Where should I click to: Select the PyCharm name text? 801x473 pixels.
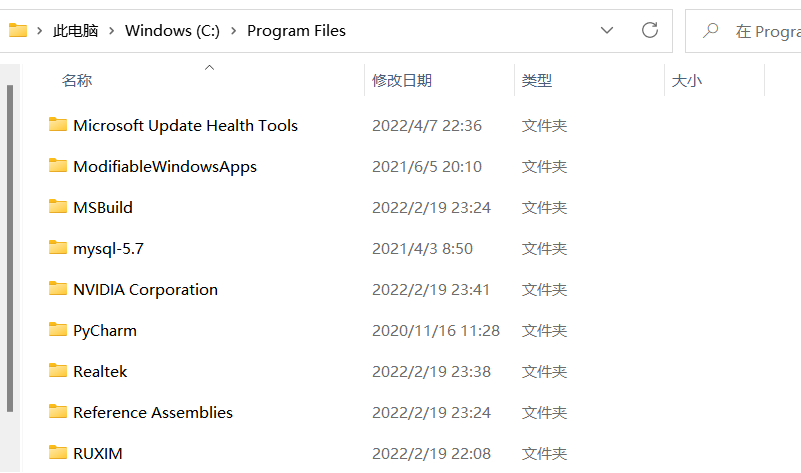pos(105,331)
